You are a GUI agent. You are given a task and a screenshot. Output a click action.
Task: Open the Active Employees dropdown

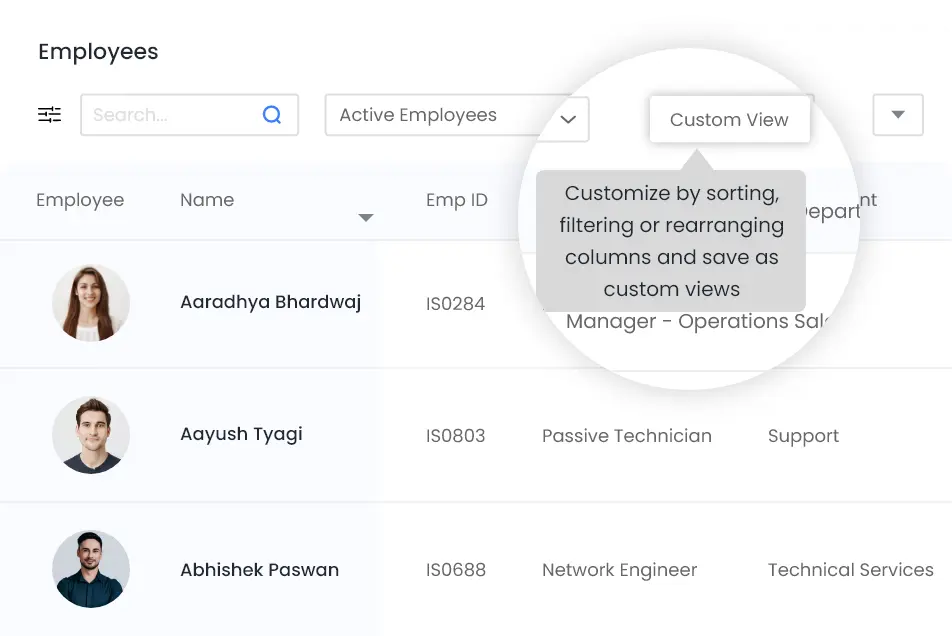457,116
